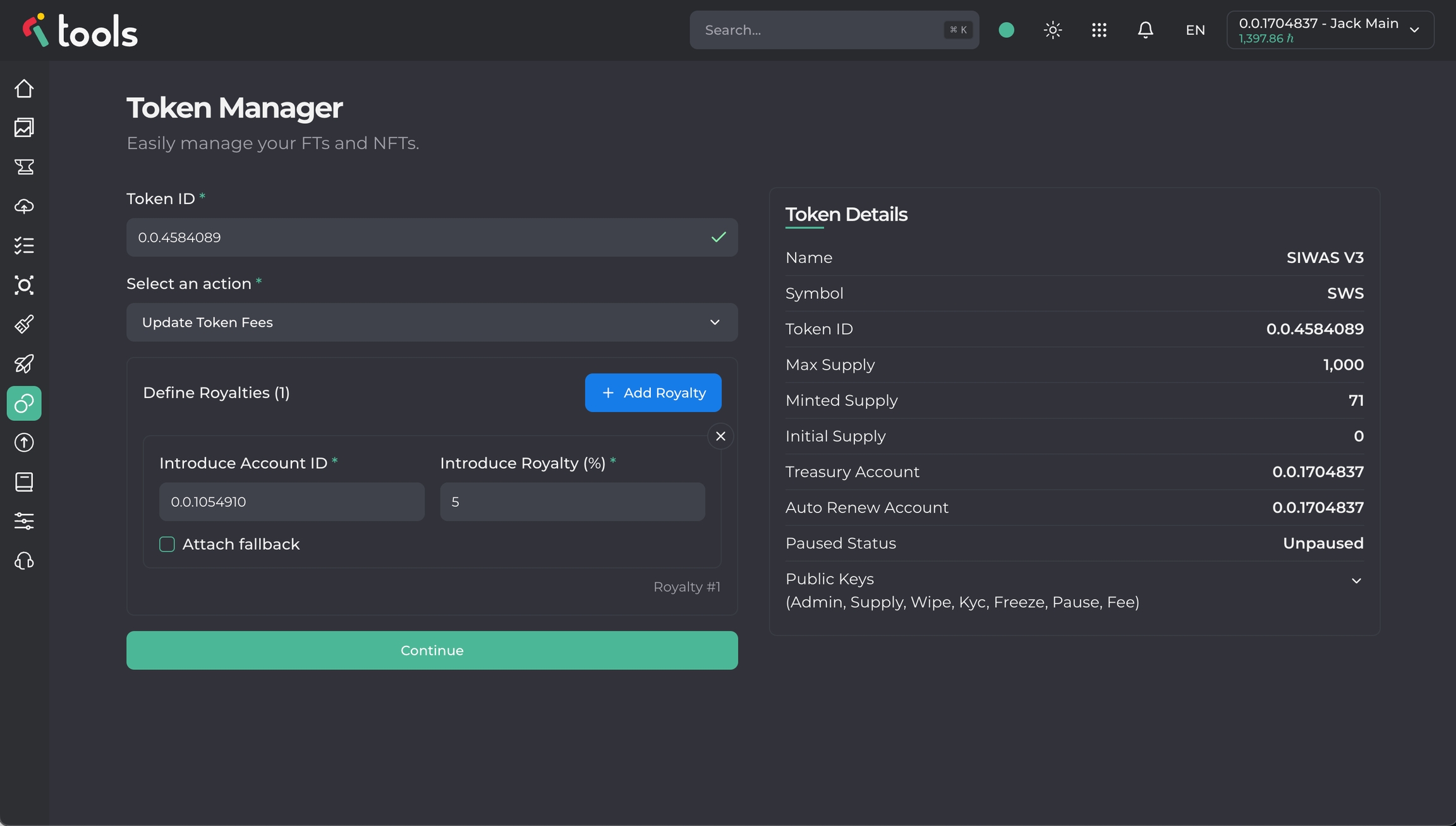
Task: Click the Add Royalty button
Action: pyautogui.click(x=653, y=392)
